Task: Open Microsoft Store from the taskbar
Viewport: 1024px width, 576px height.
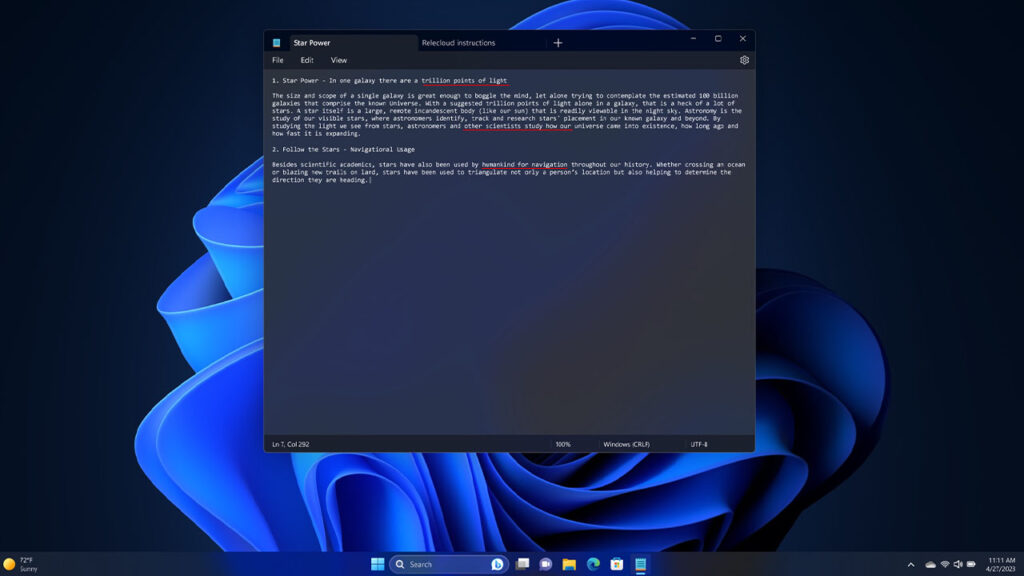Action: (615, 563)
